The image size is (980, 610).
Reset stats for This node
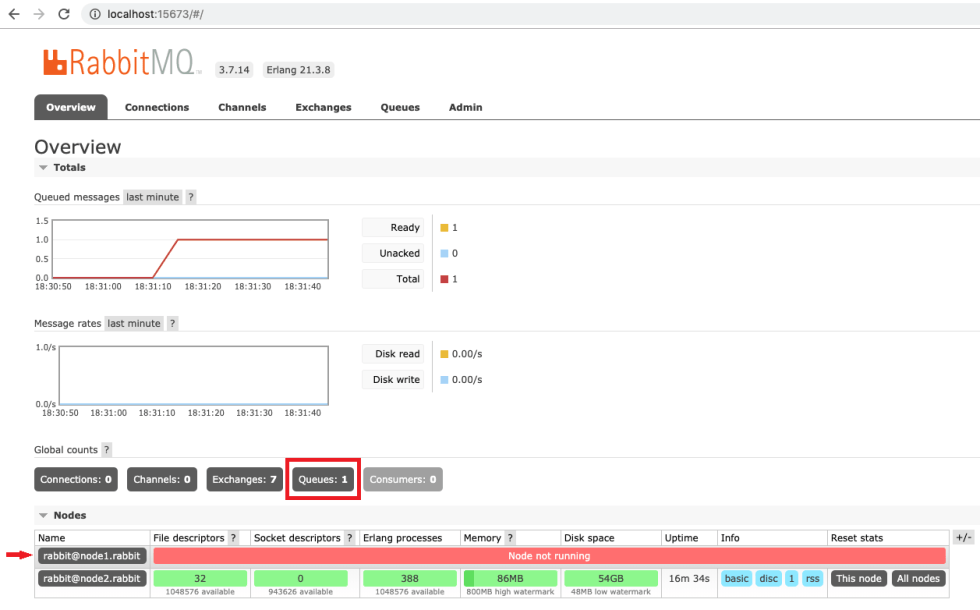(x=859, y=578)
